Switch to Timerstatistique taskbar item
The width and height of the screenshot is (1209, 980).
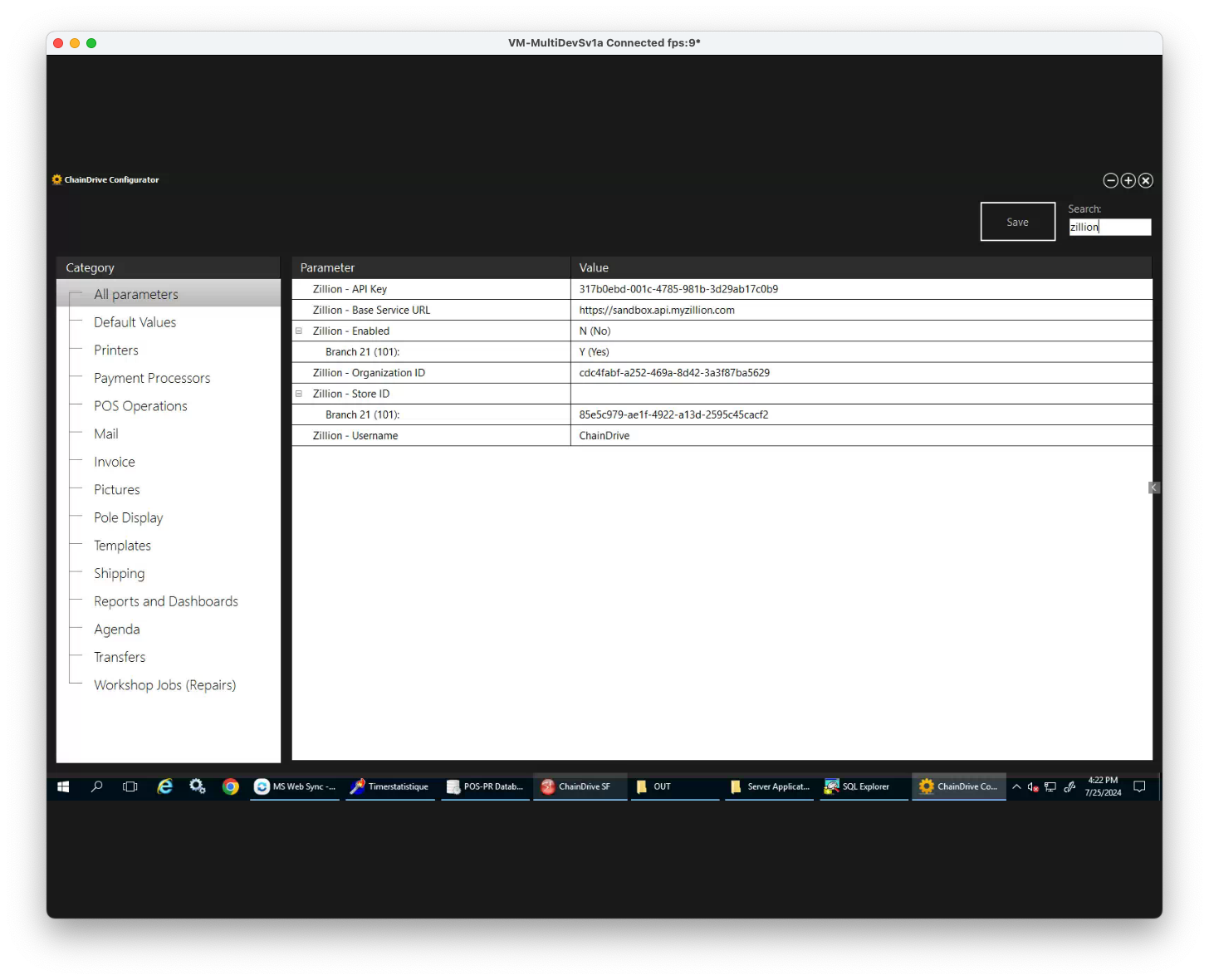tap(390, 786)
